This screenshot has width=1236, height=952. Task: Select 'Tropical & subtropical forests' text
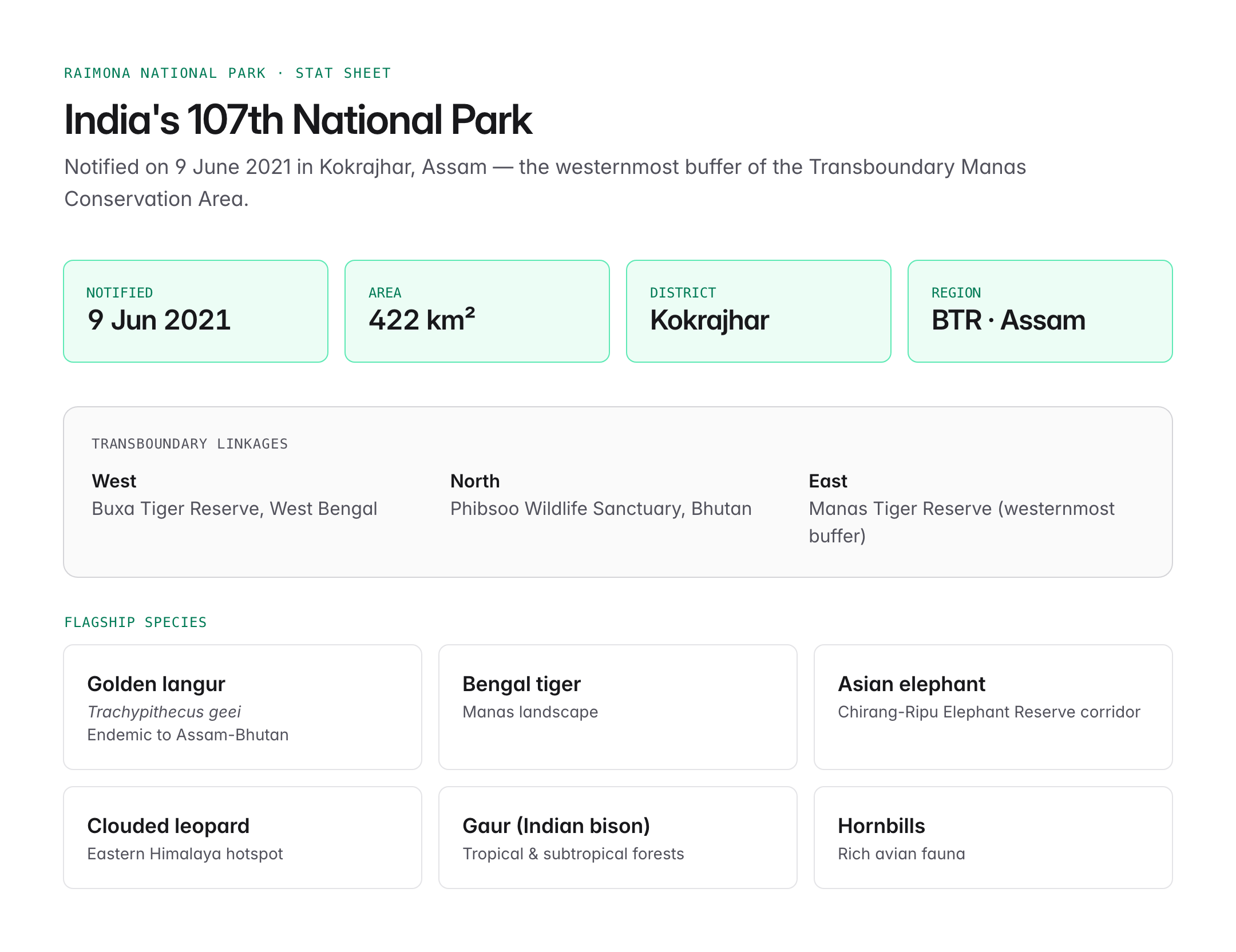pos(573,854)
